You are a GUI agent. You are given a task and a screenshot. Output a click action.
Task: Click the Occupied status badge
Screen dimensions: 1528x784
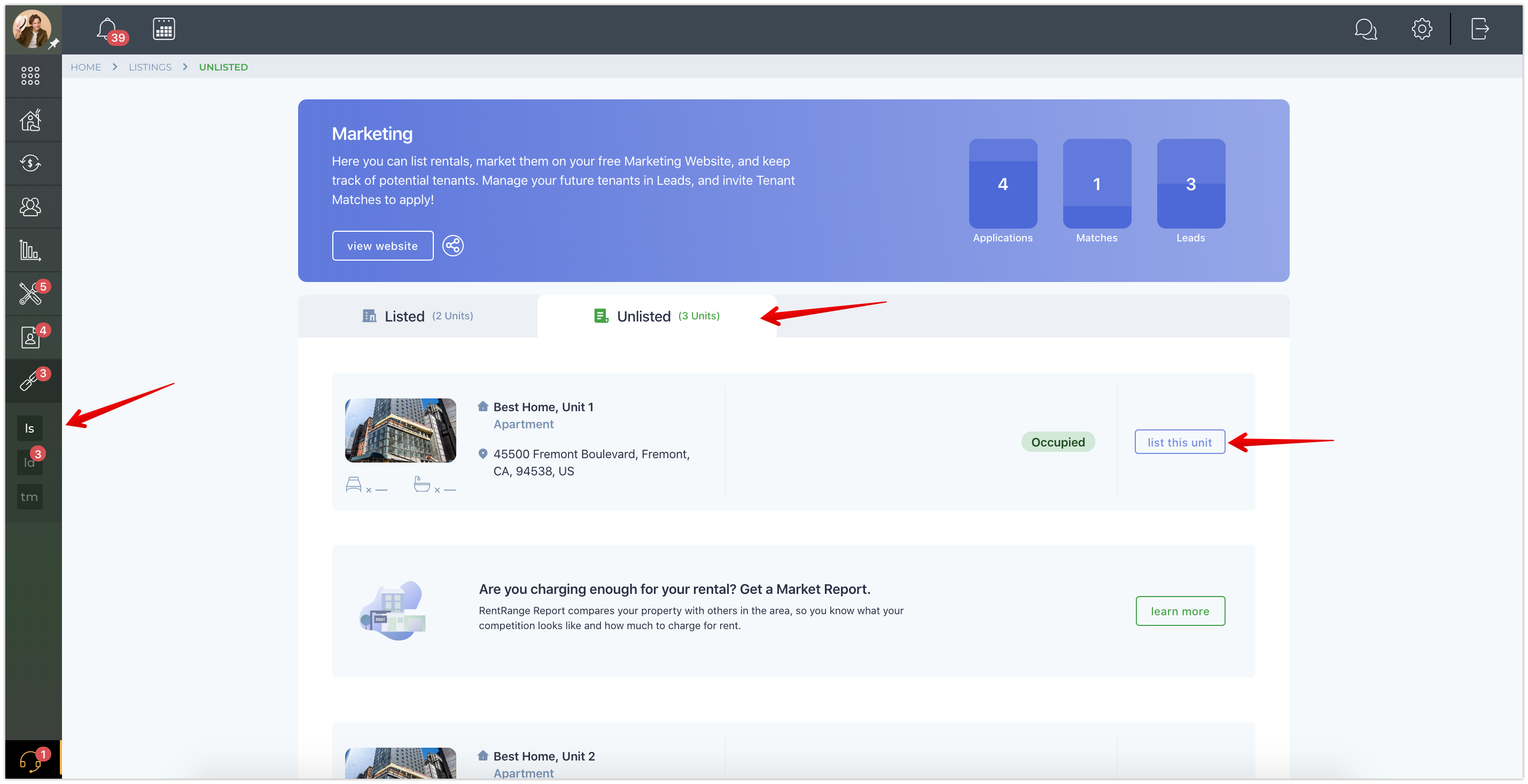[1058, 442]
